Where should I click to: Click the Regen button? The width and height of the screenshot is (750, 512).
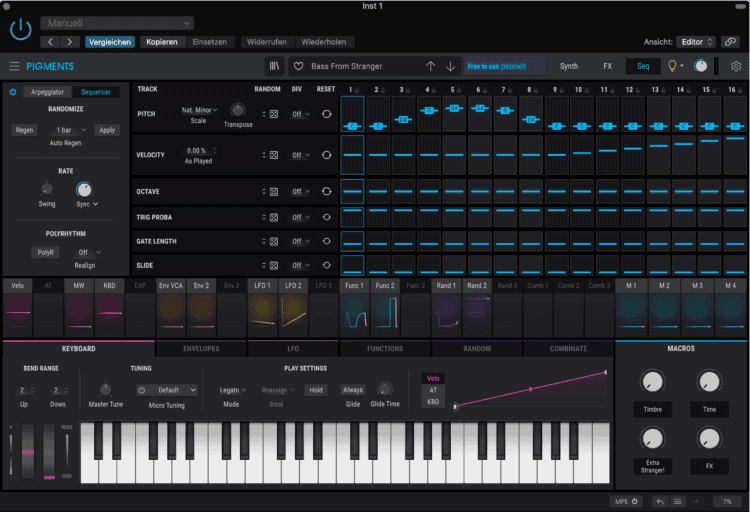click(24, 130)
